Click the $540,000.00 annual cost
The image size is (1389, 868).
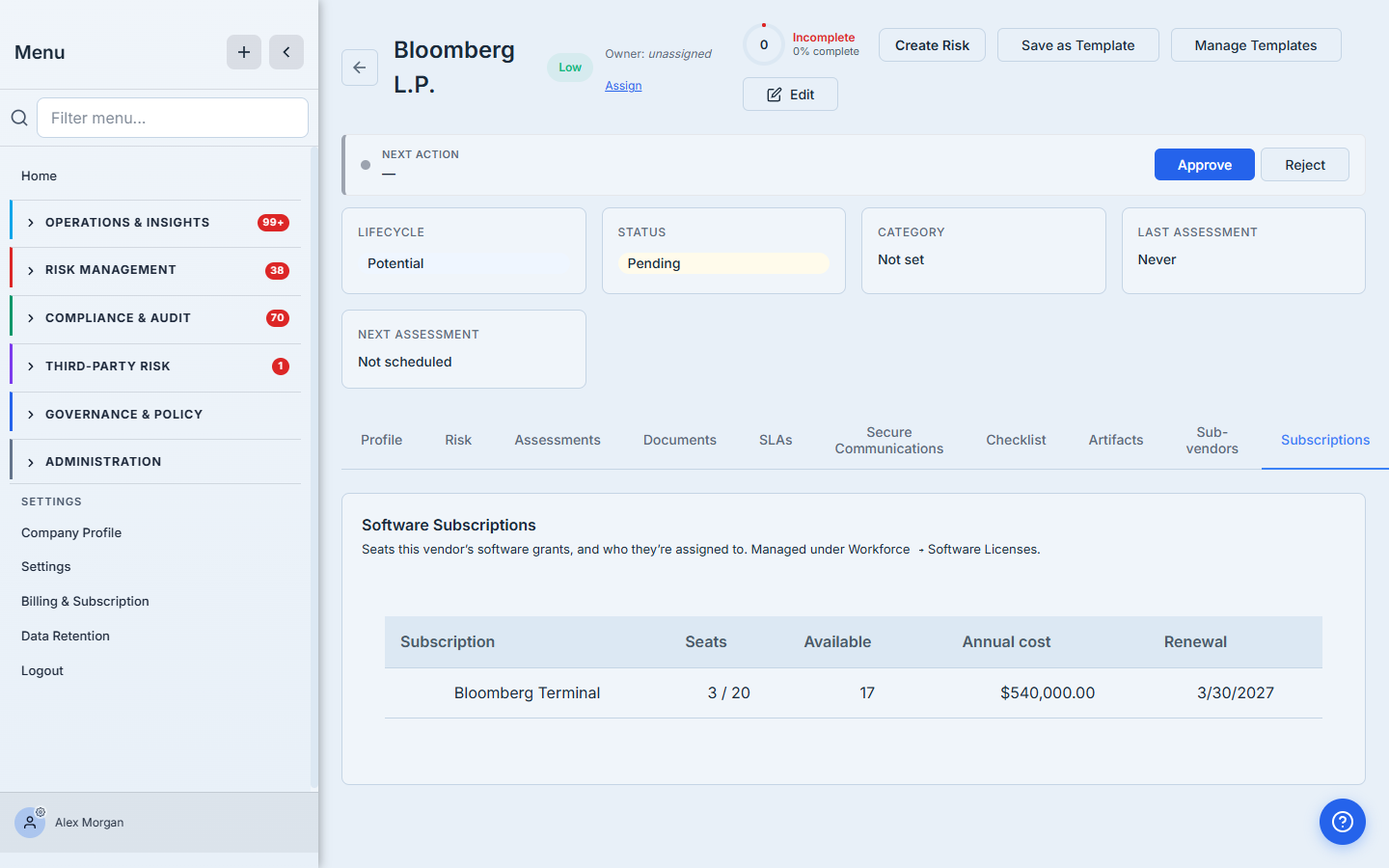1048,692
